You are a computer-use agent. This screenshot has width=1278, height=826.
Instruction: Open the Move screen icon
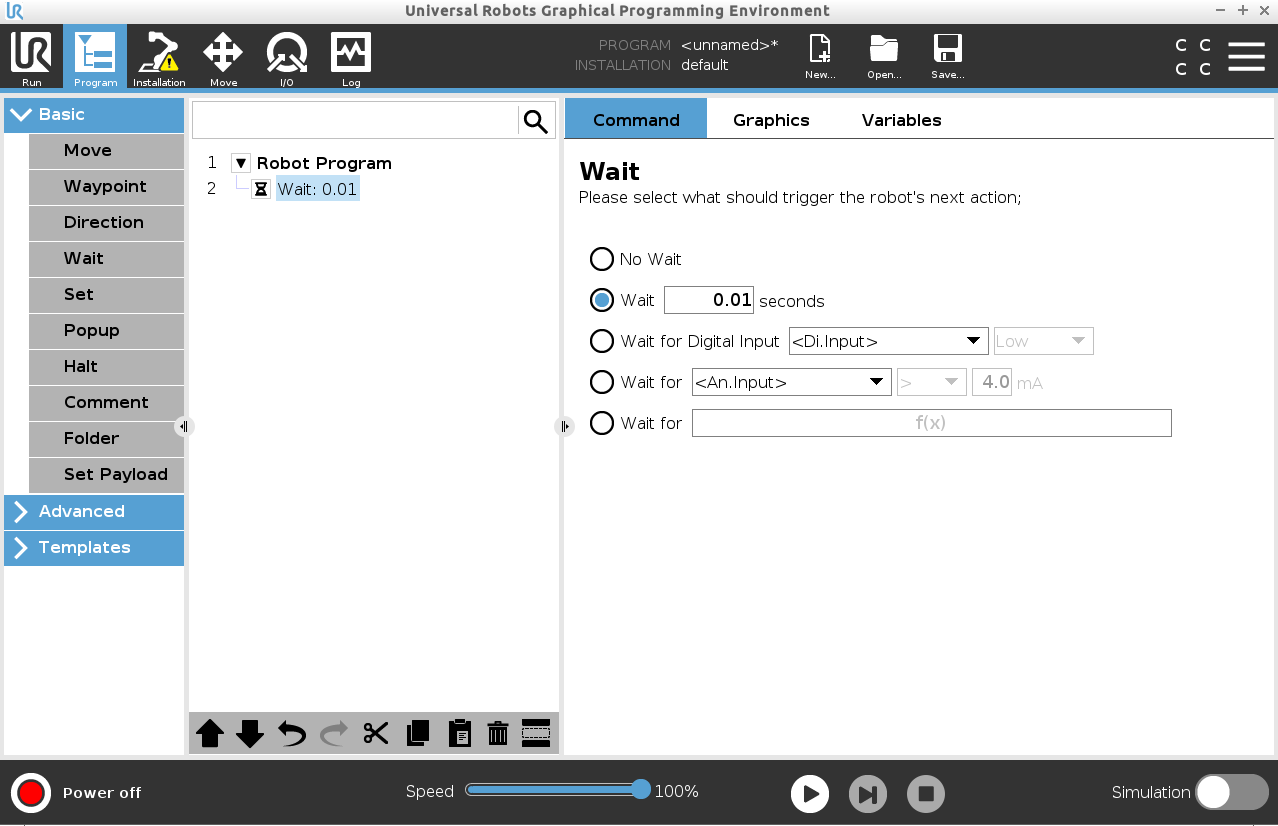[x=223, y=58]
